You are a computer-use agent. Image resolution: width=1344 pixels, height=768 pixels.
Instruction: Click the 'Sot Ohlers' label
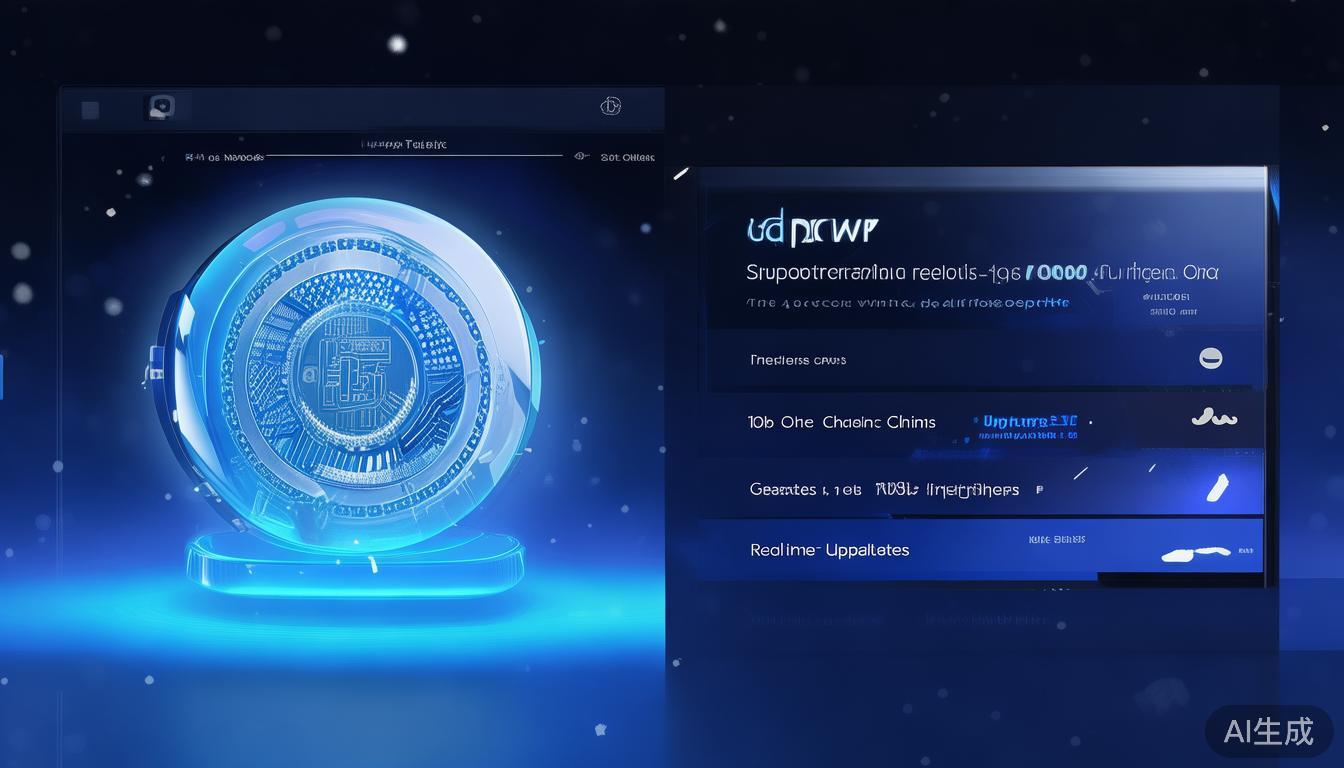point(627,157)
